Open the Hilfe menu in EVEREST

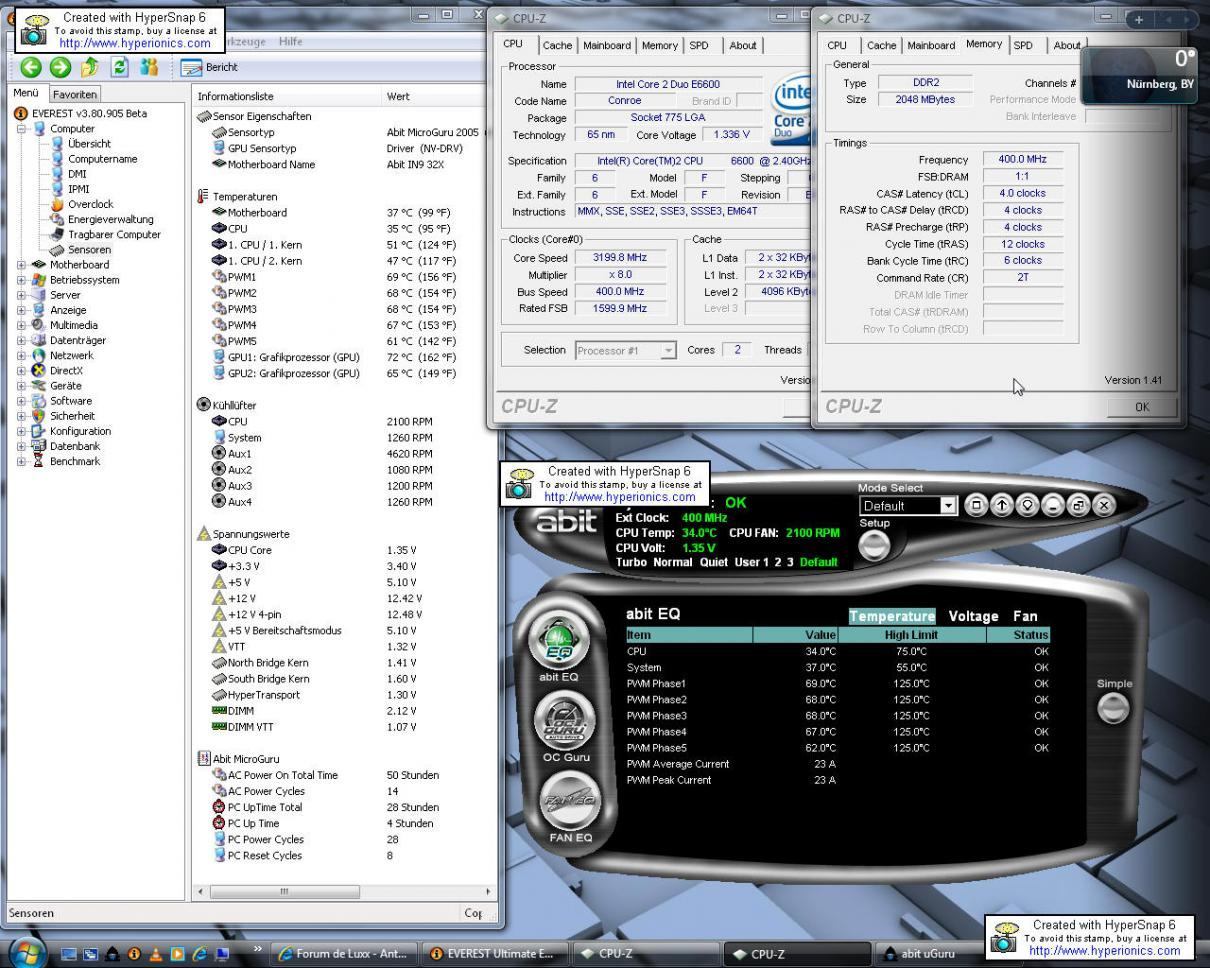[291, 41]
